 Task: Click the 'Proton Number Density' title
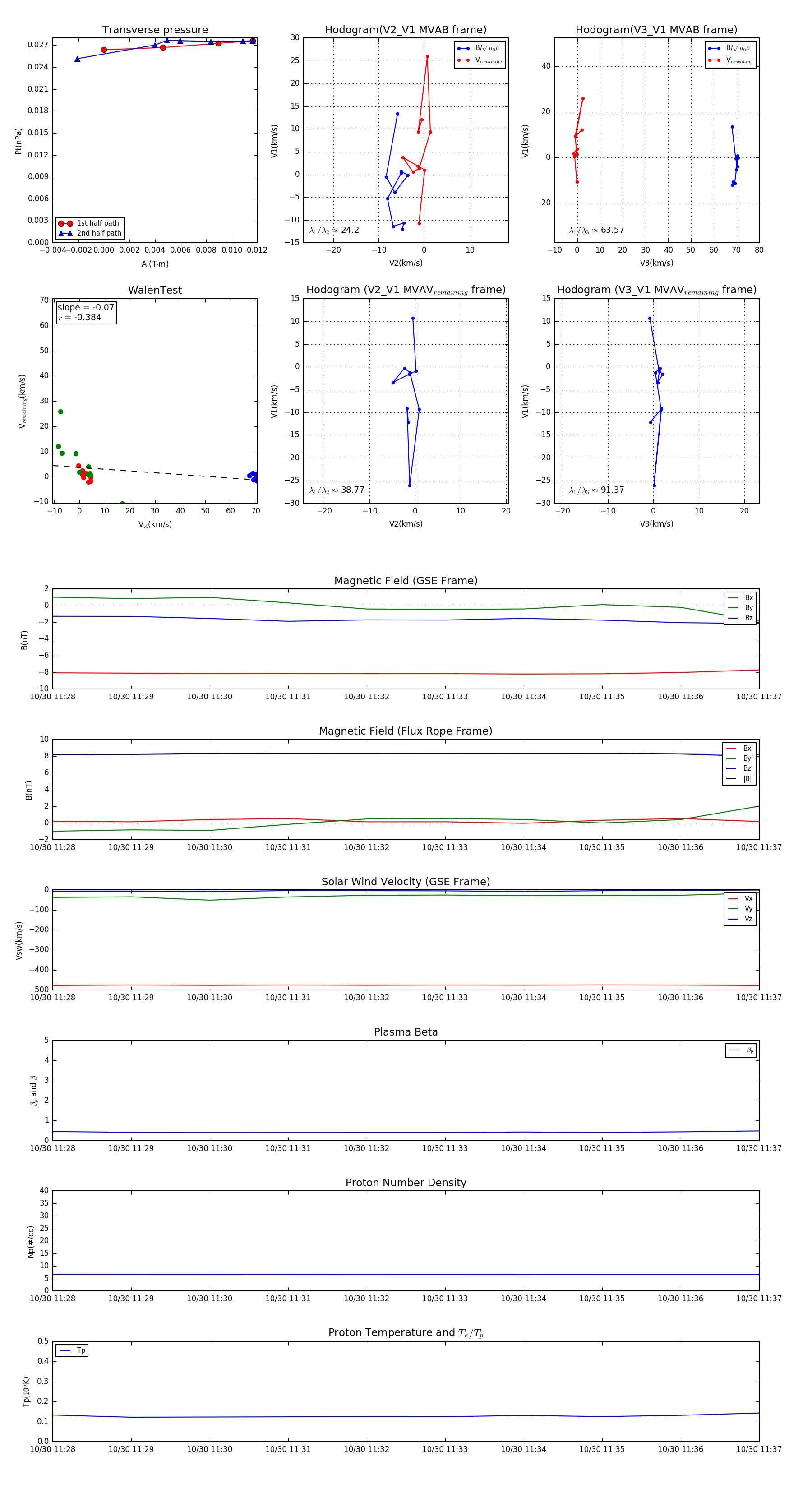[406, 1183]
